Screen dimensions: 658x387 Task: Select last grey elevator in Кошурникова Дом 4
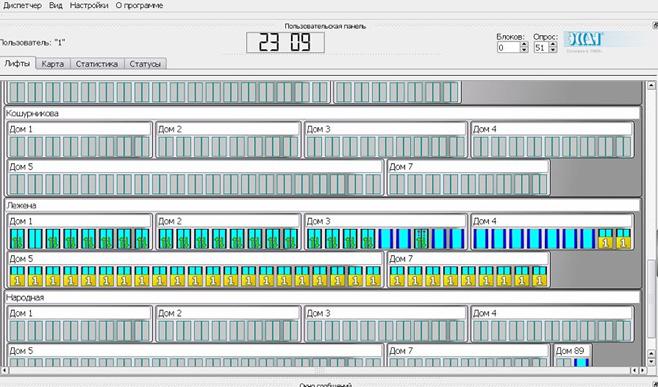(624, 146)
